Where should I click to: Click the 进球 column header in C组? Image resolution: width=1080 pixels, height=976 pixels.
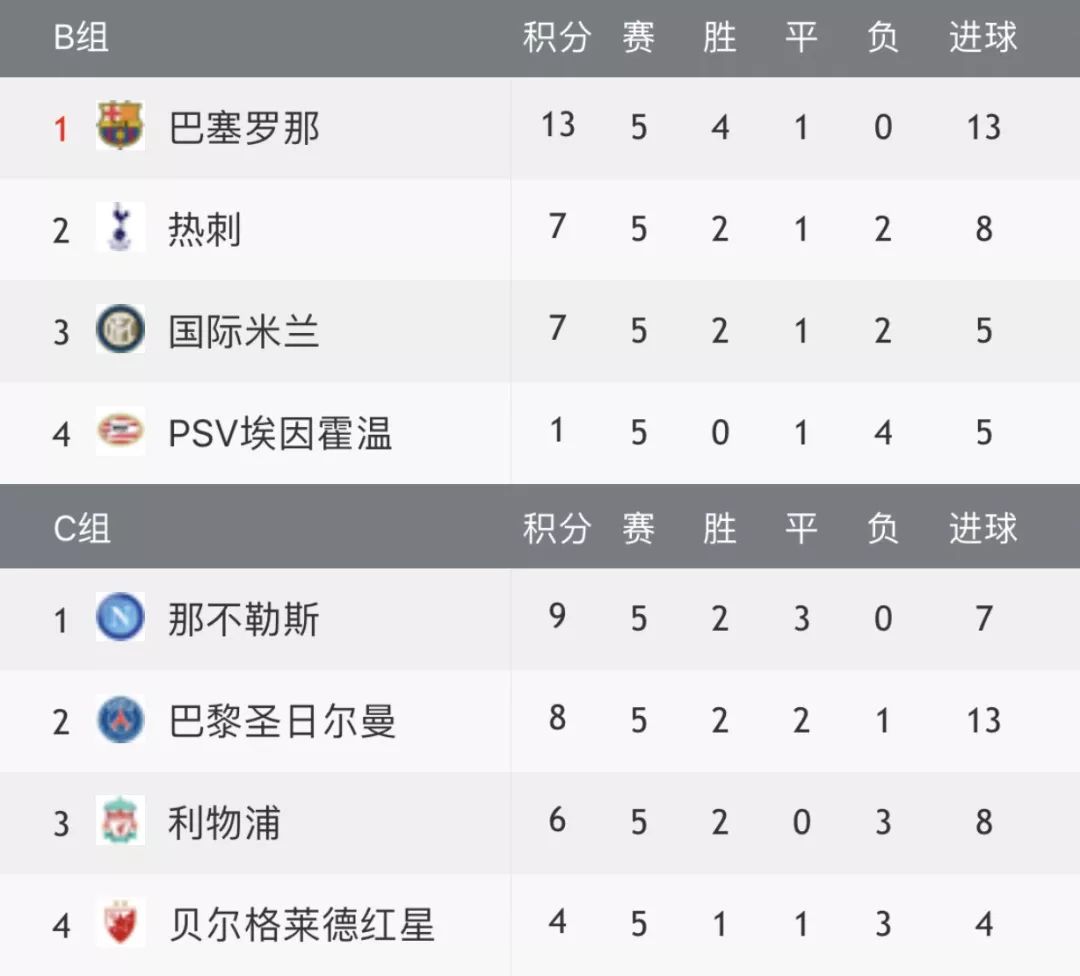pyautogui.click(x=983, y=528)
